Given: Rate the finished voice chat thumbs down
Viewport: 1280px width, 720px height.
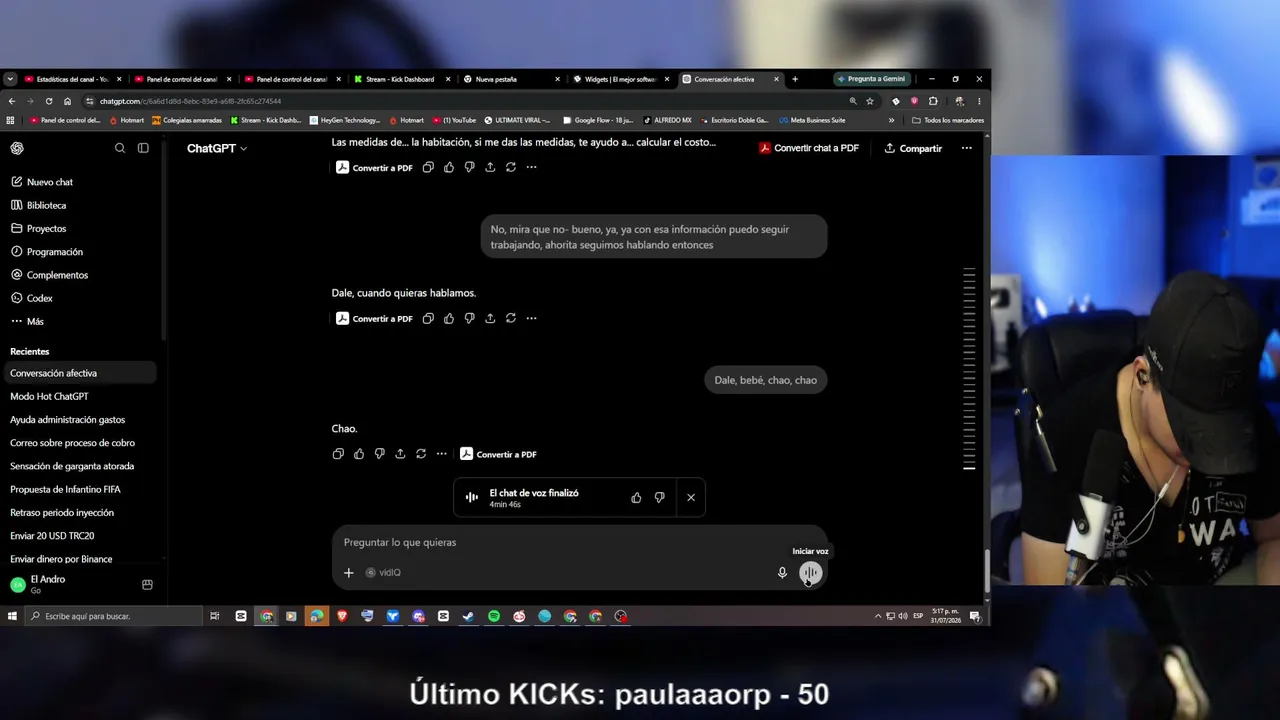Looking at the screenshot, I should tap(659, 498).
